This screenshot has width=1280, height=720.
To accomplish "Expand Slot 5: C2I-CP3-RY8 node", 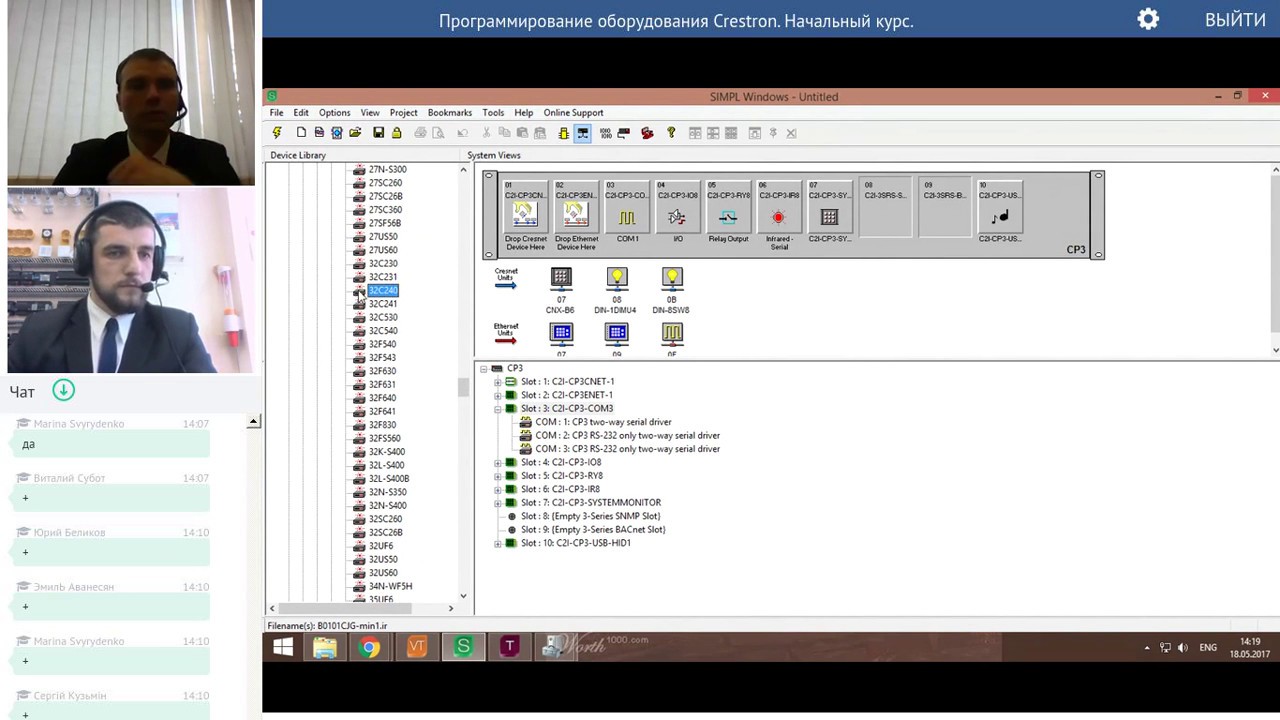I will [498, 476].
